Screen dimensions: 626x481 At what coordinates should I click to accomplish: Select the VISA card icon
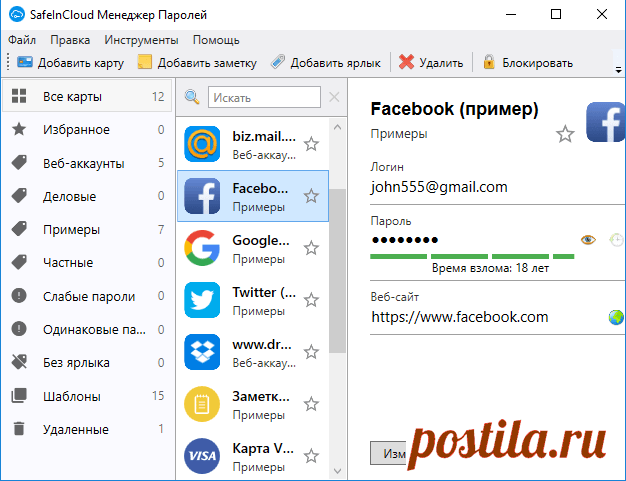tap(202, 456)
